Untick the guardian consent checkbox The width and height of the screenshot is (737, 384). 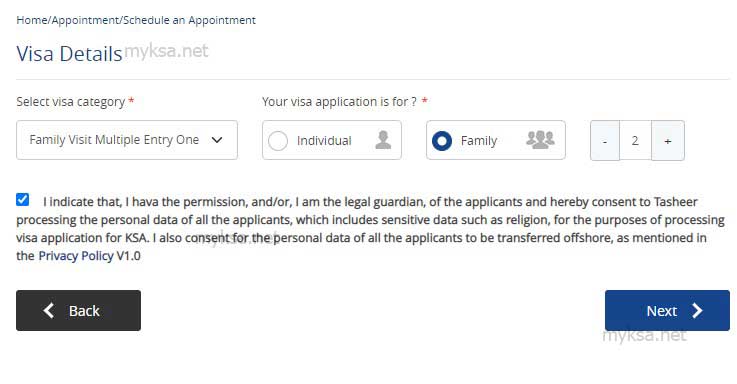(22, 199)
